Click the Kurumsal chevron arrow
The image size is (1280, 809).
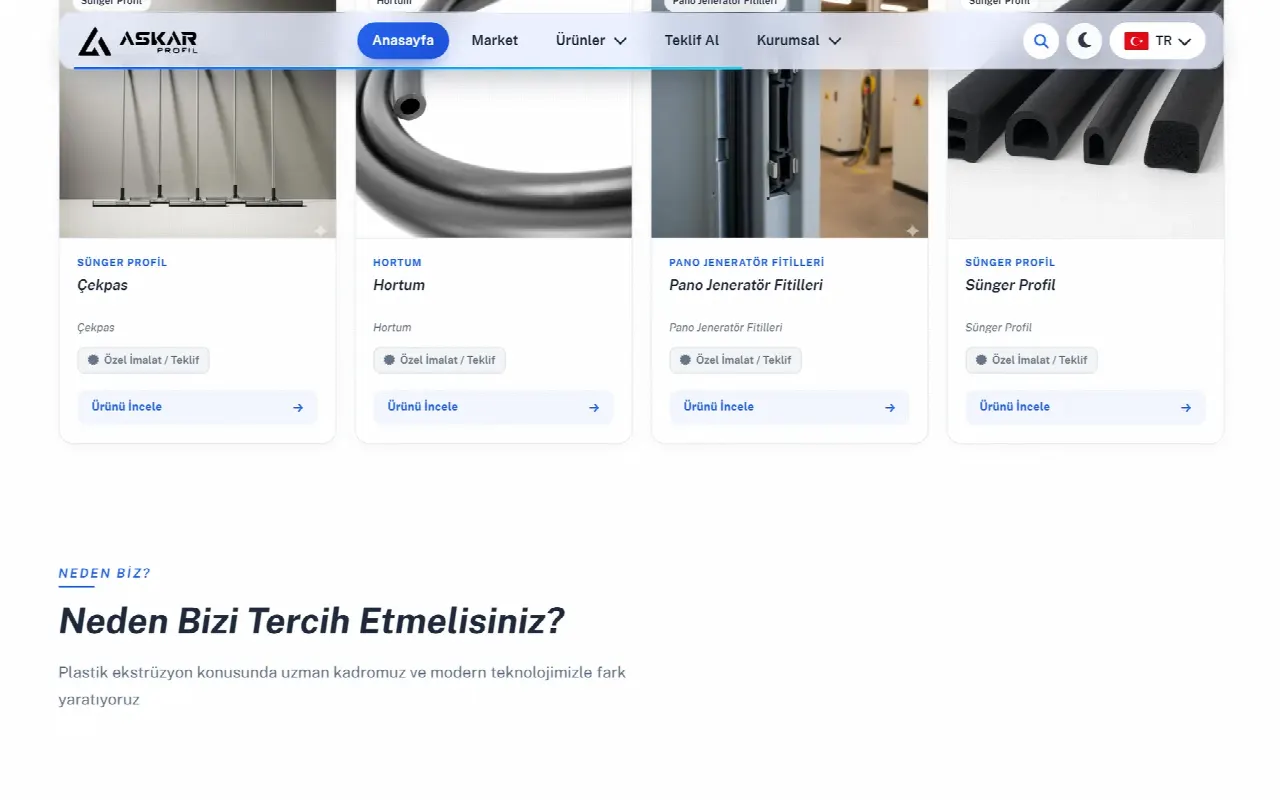coord(835,41)
